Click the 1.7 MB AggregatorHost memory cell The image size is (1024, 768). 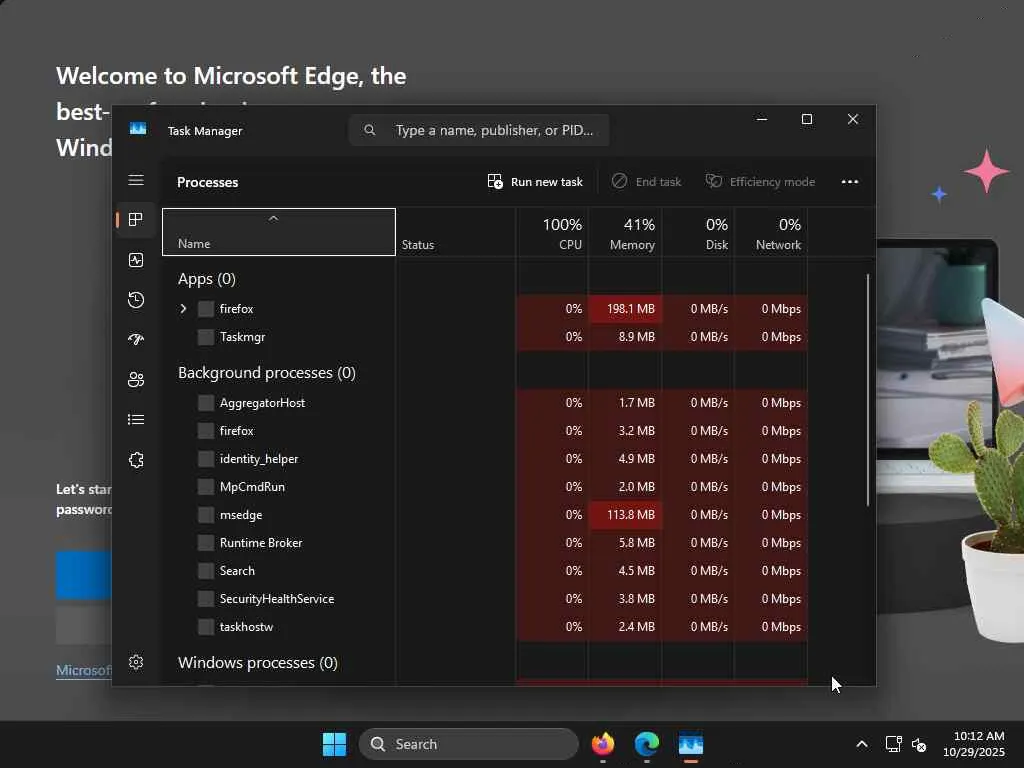click(x=626, y=403)
